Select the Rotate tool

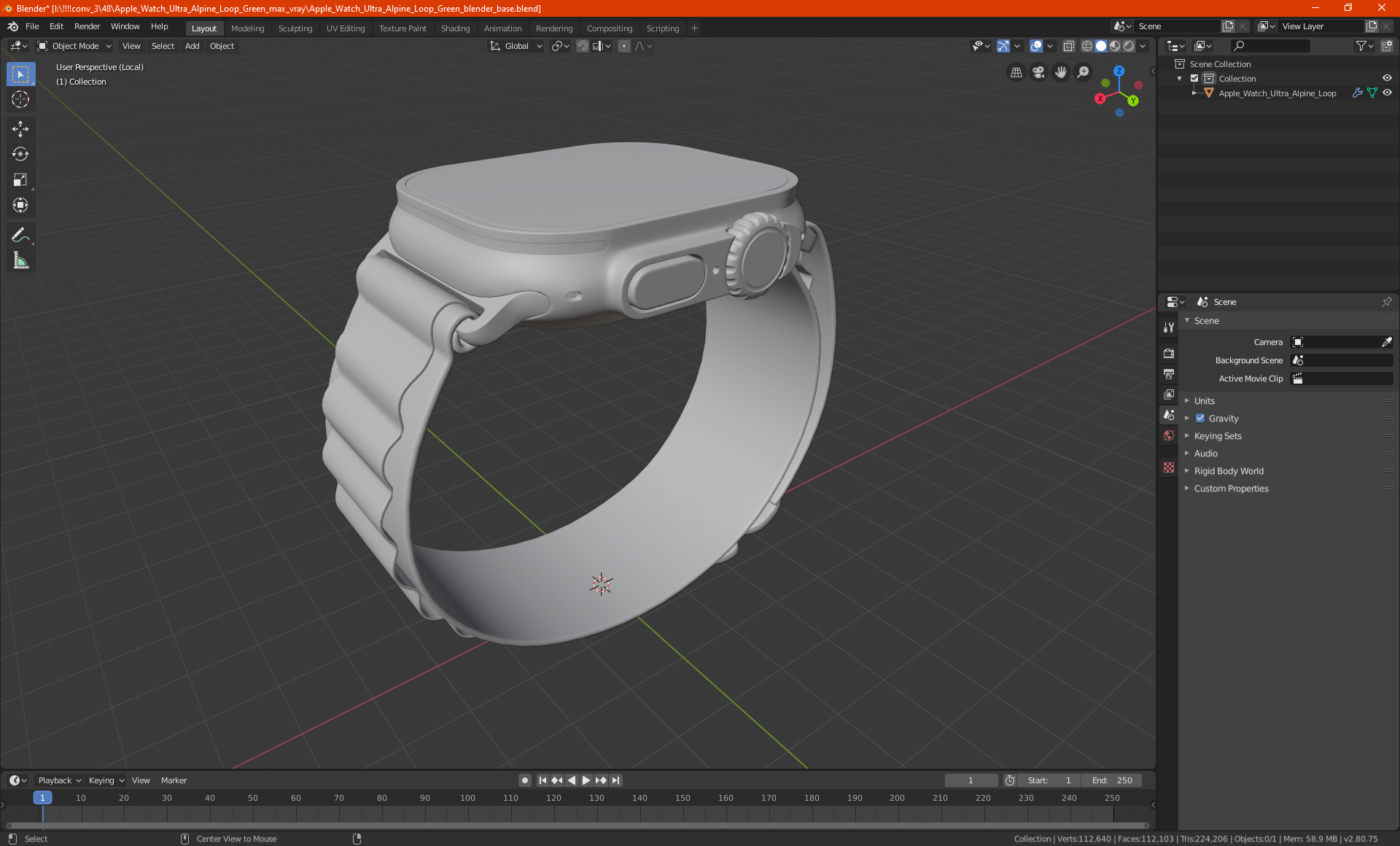(20, 155)
